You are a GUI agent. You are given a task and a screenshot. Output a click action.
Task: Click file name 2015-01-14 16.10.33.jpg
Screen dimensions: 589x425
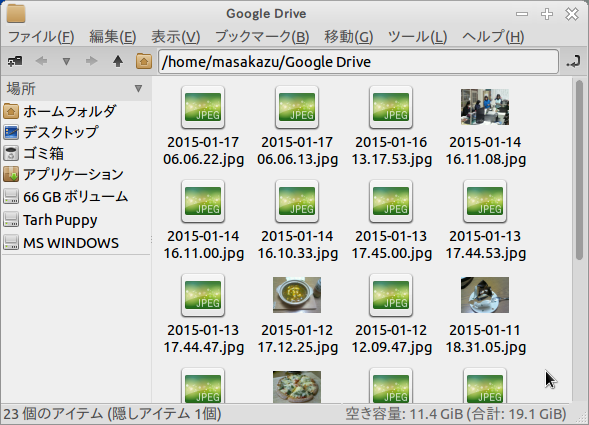coord(297,245)
